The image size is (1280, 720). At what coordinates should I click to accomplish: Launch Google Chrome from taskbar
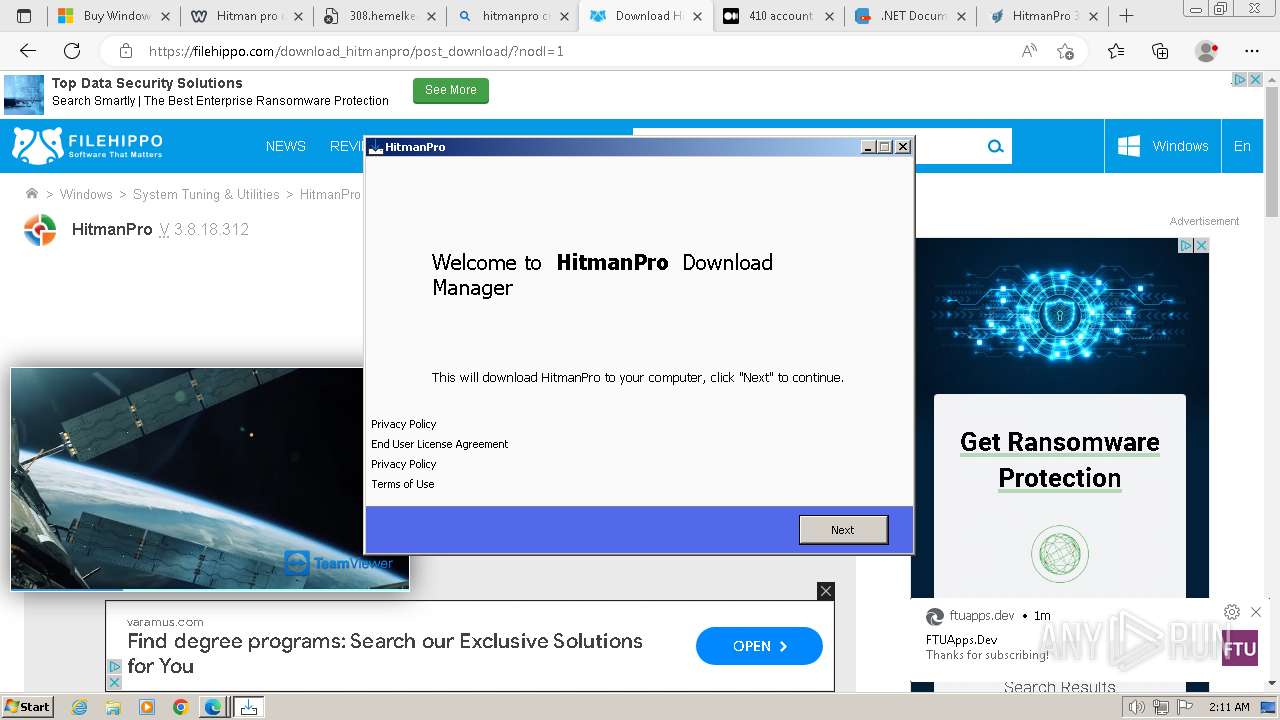[180, 707]
